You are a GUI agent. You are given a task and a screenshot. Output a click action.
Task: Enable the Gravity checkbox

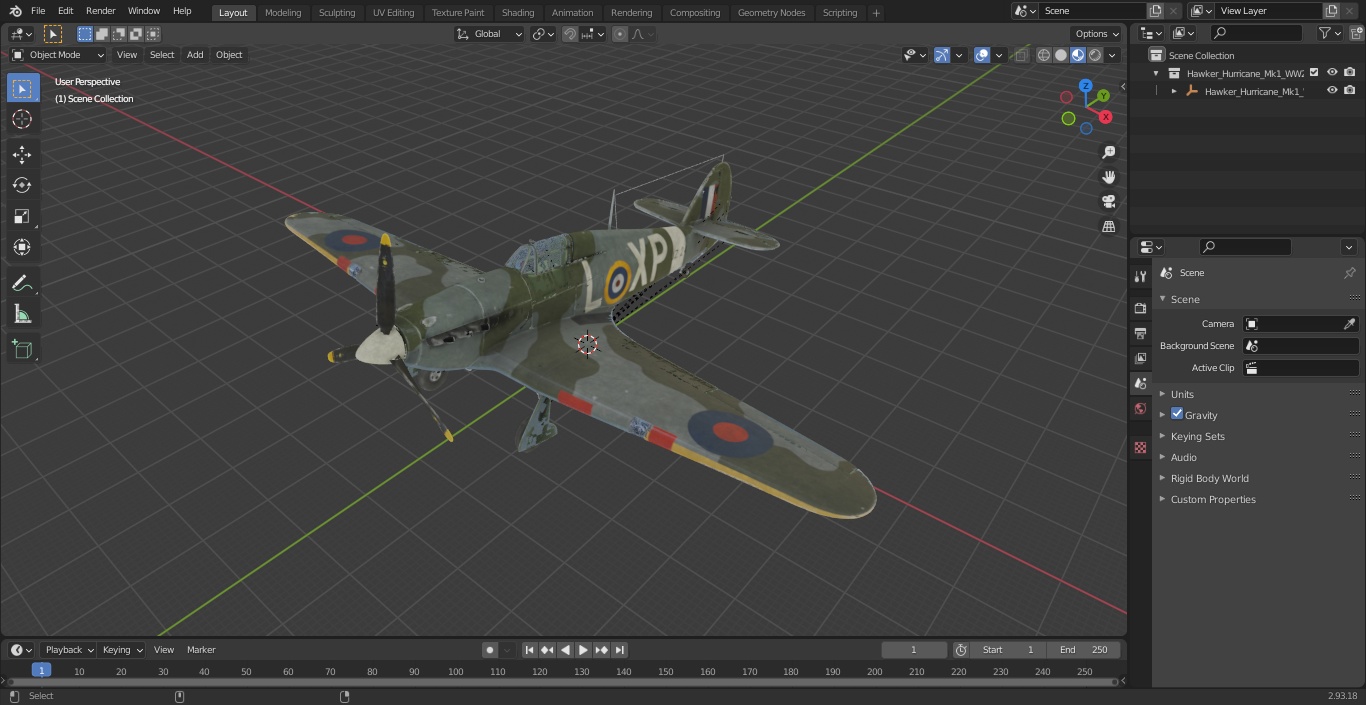point(1177,414)
